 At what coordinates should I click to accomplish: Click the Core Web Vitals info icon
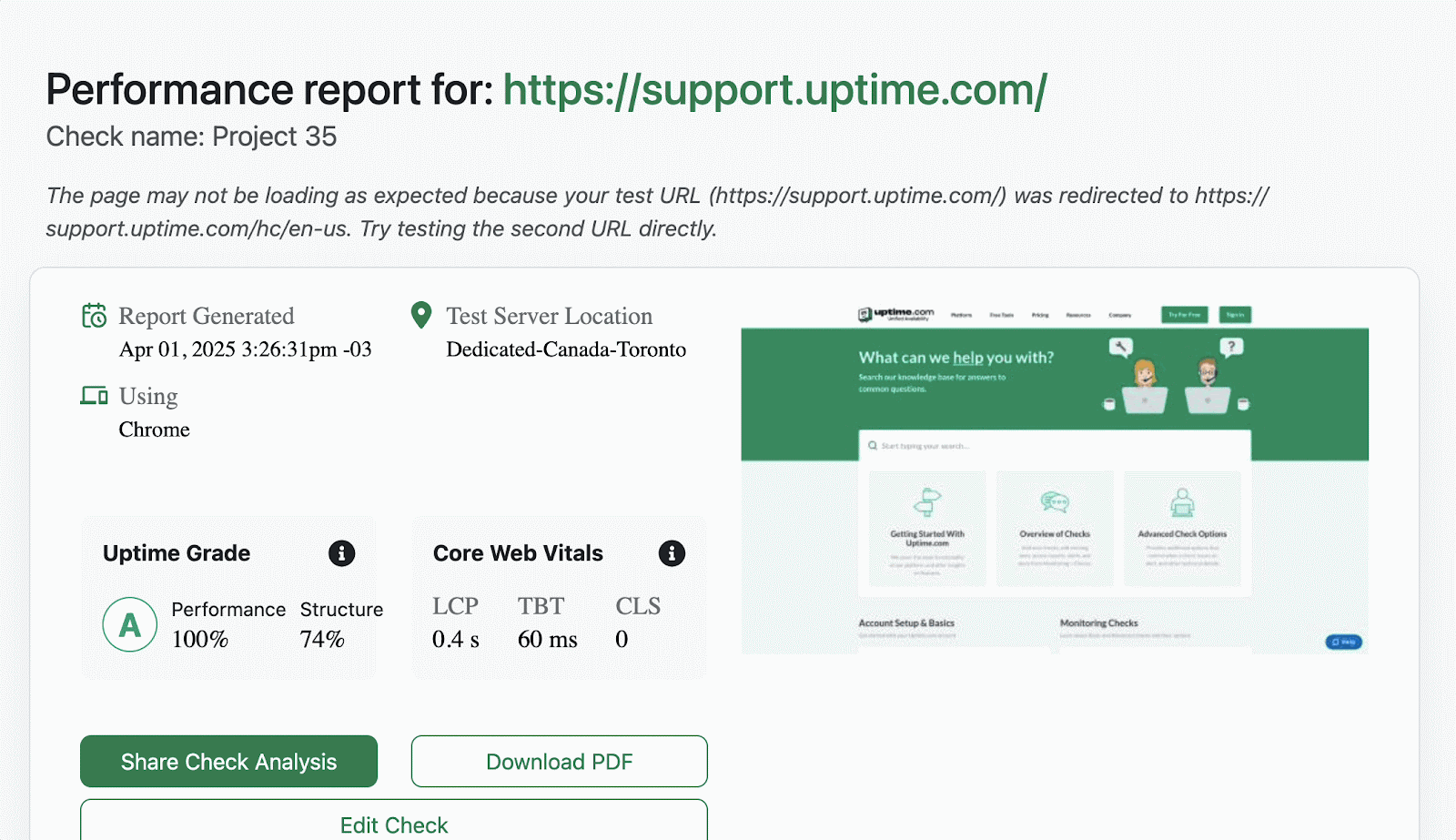672,553
